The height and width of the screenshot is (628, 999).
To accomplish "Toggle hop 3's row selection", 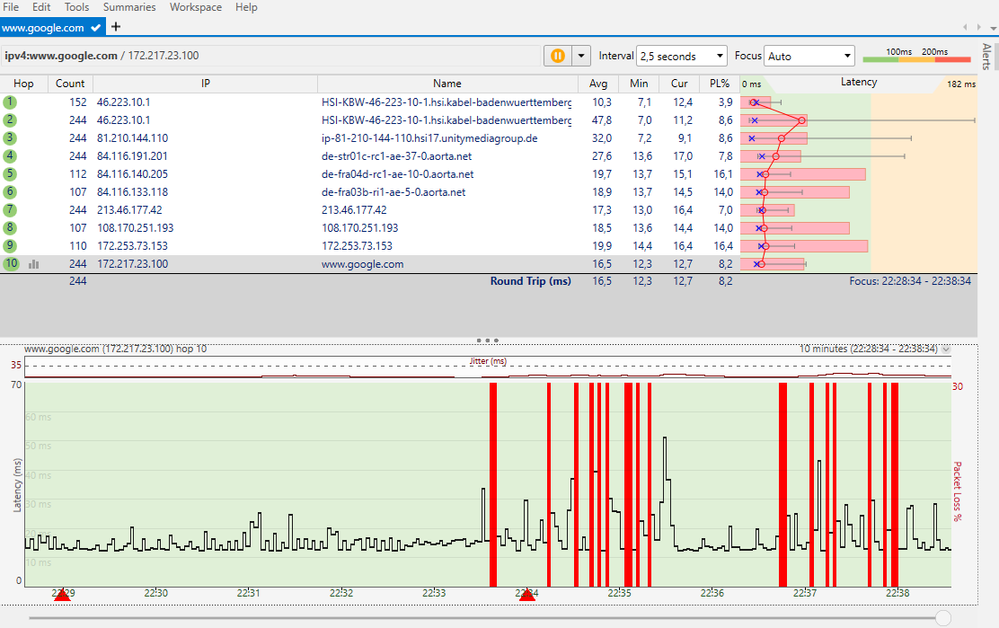I will [9, 138].
